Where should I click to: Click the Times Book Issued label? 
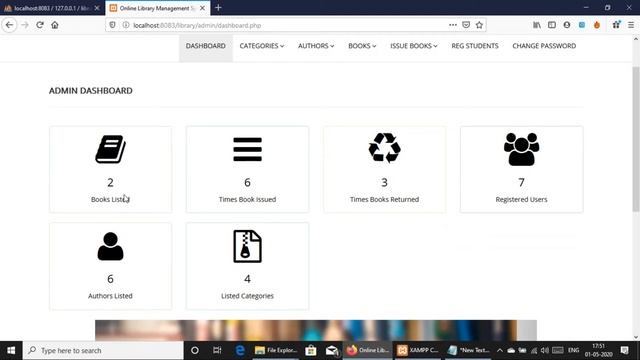point(247,199)
